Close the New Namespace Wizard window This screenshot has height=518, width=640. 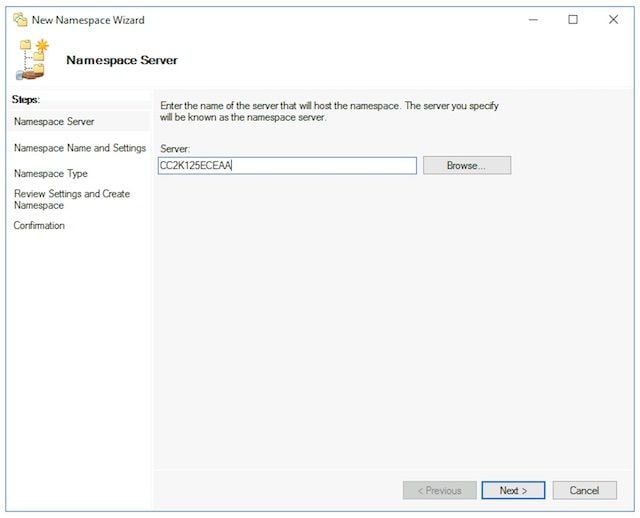(613, 20)
